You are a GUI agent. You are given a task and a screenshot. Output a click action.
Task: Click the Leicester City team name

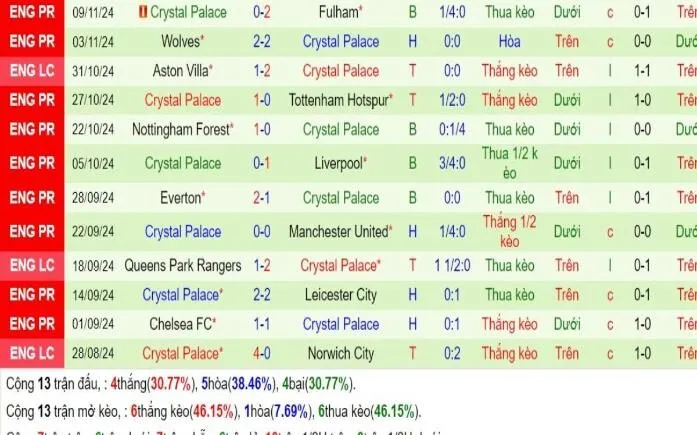(x=341, y=295)
